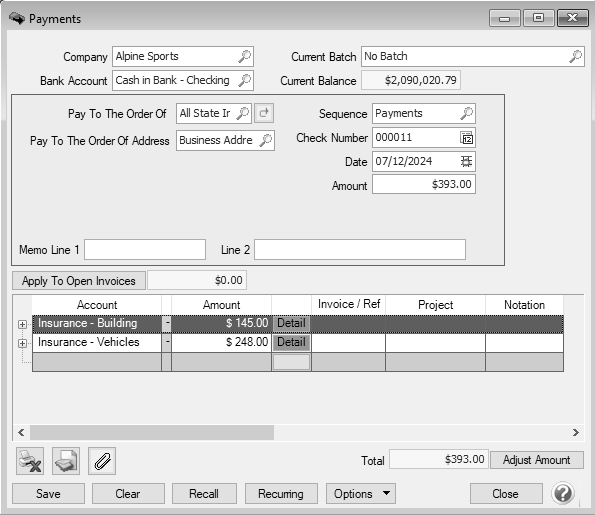Open Detail for Insurance - Vehicles row
The width and height of the screenshot is (595, 515).
point(291,342)
